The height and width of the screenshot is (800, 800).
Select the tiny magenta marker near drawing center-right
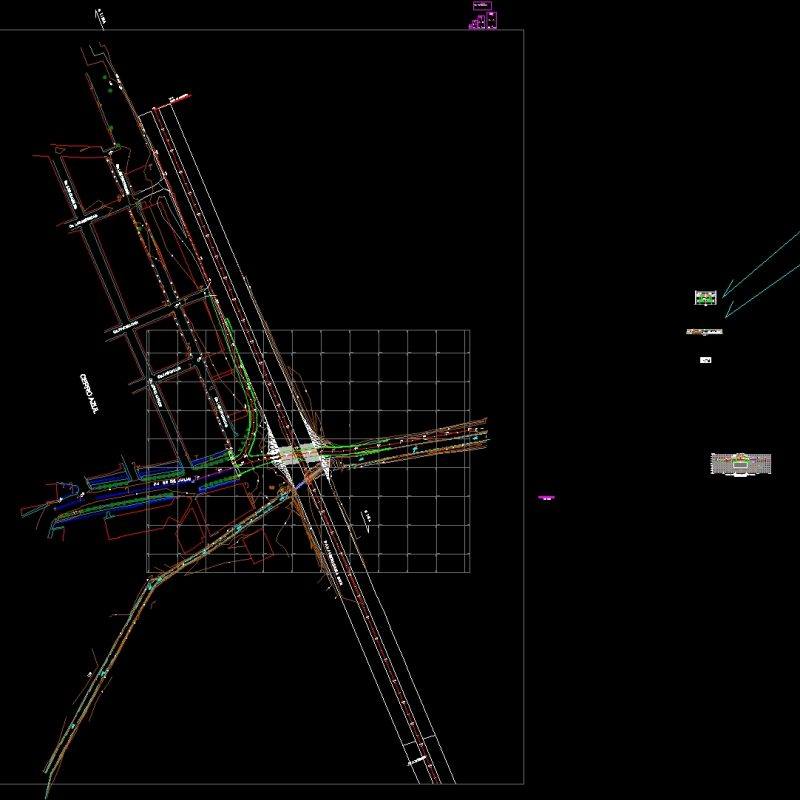[546, 496]
